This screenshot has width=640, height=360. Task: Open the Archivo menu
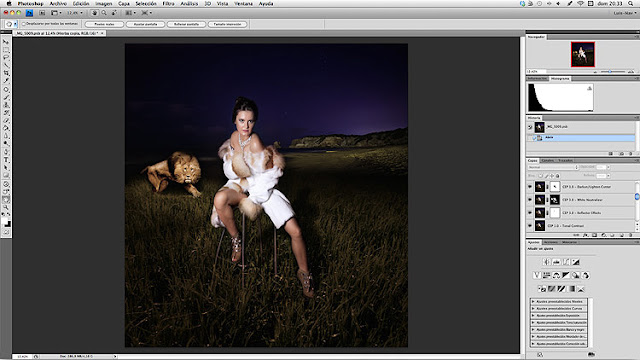(58, 4)
